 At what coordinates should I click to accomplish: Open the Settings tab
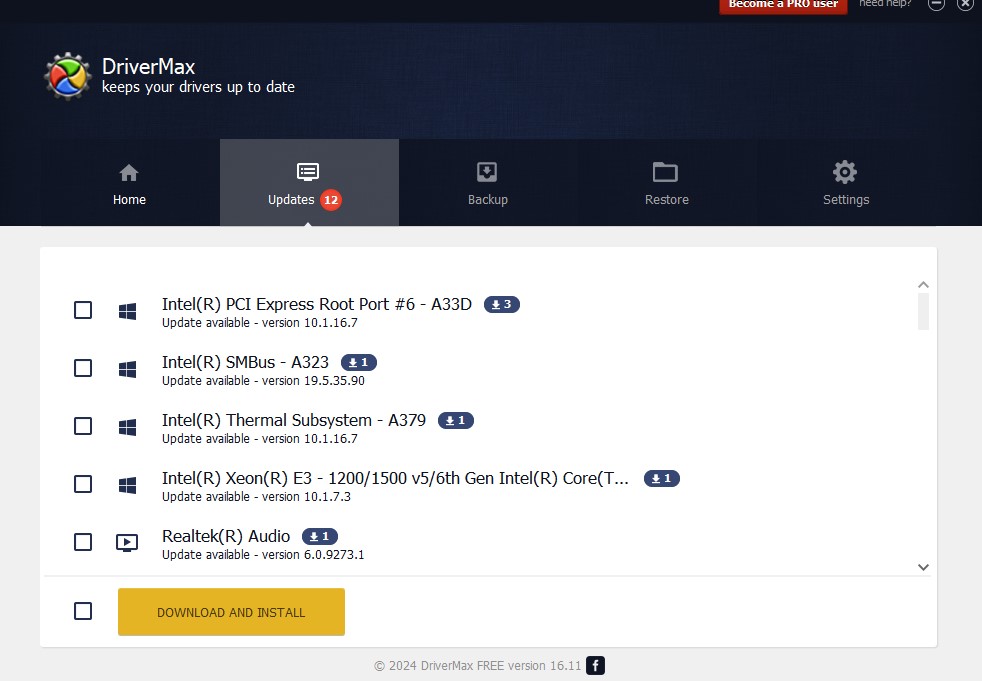(x=846, y=182)
